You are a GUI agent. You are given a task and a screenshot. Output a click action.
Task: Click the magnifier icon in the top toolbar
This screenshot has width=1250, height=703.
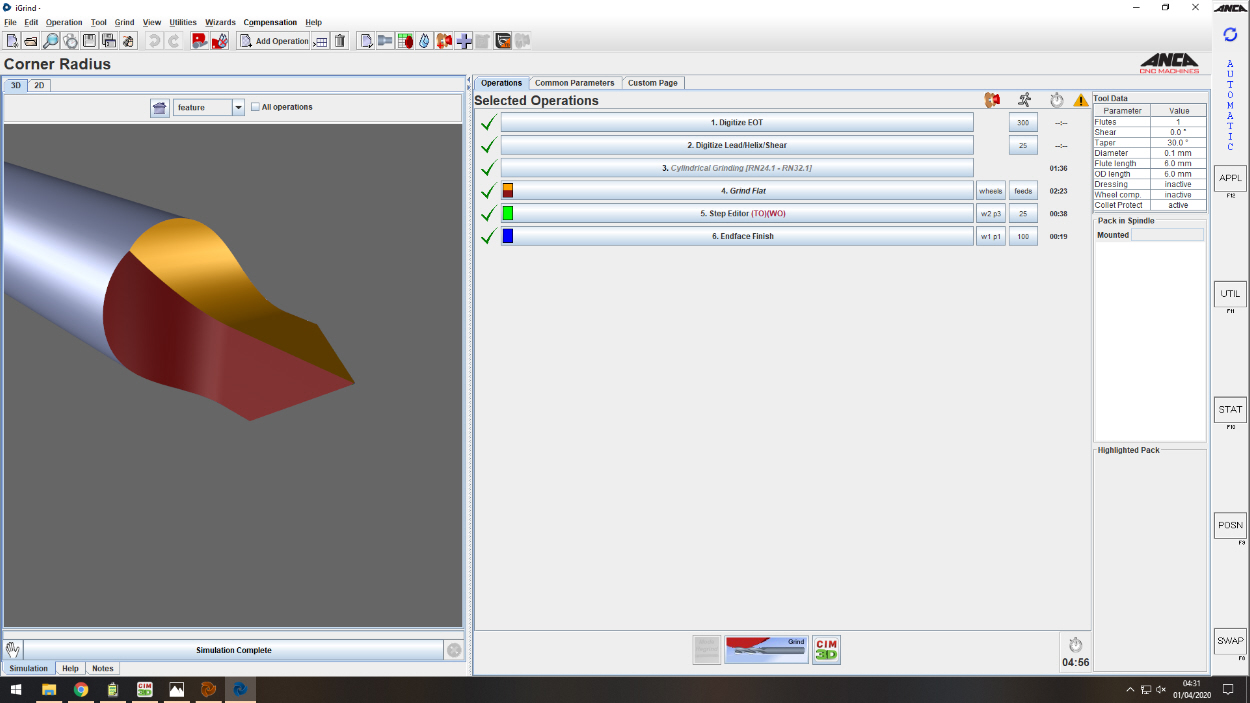click(50, 41)
